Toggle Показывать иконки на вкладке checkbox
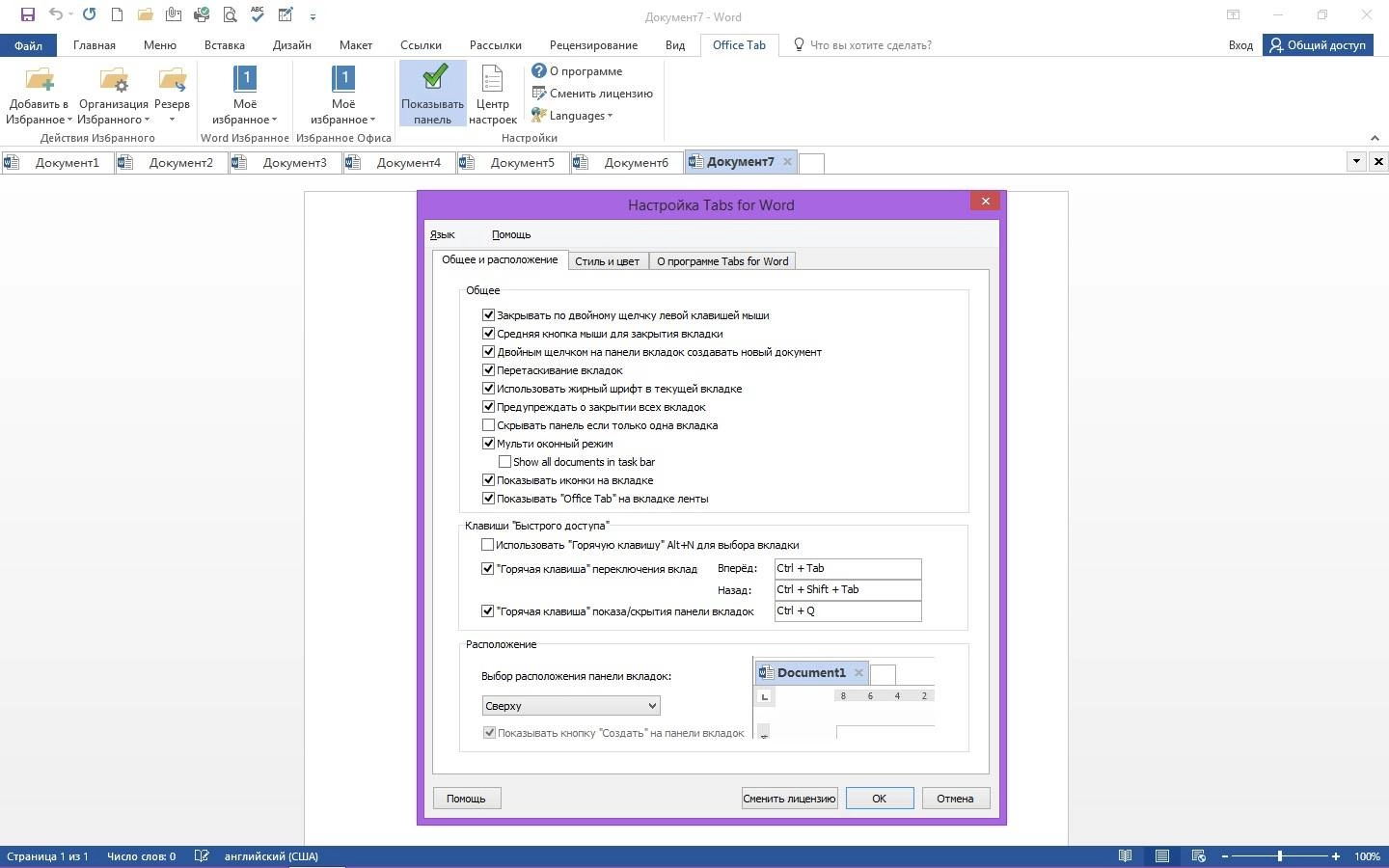Image resolution: width=1389 pixels, height=868 pixels. click(x=488, y=479)
